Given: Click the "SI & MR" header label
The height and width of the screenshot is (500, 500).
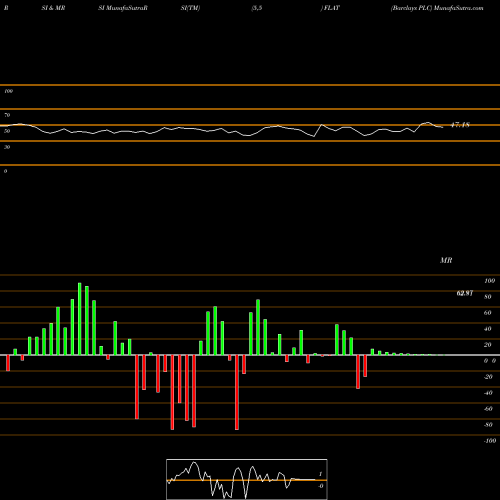Looking at the screenshot, I should 53,8.
